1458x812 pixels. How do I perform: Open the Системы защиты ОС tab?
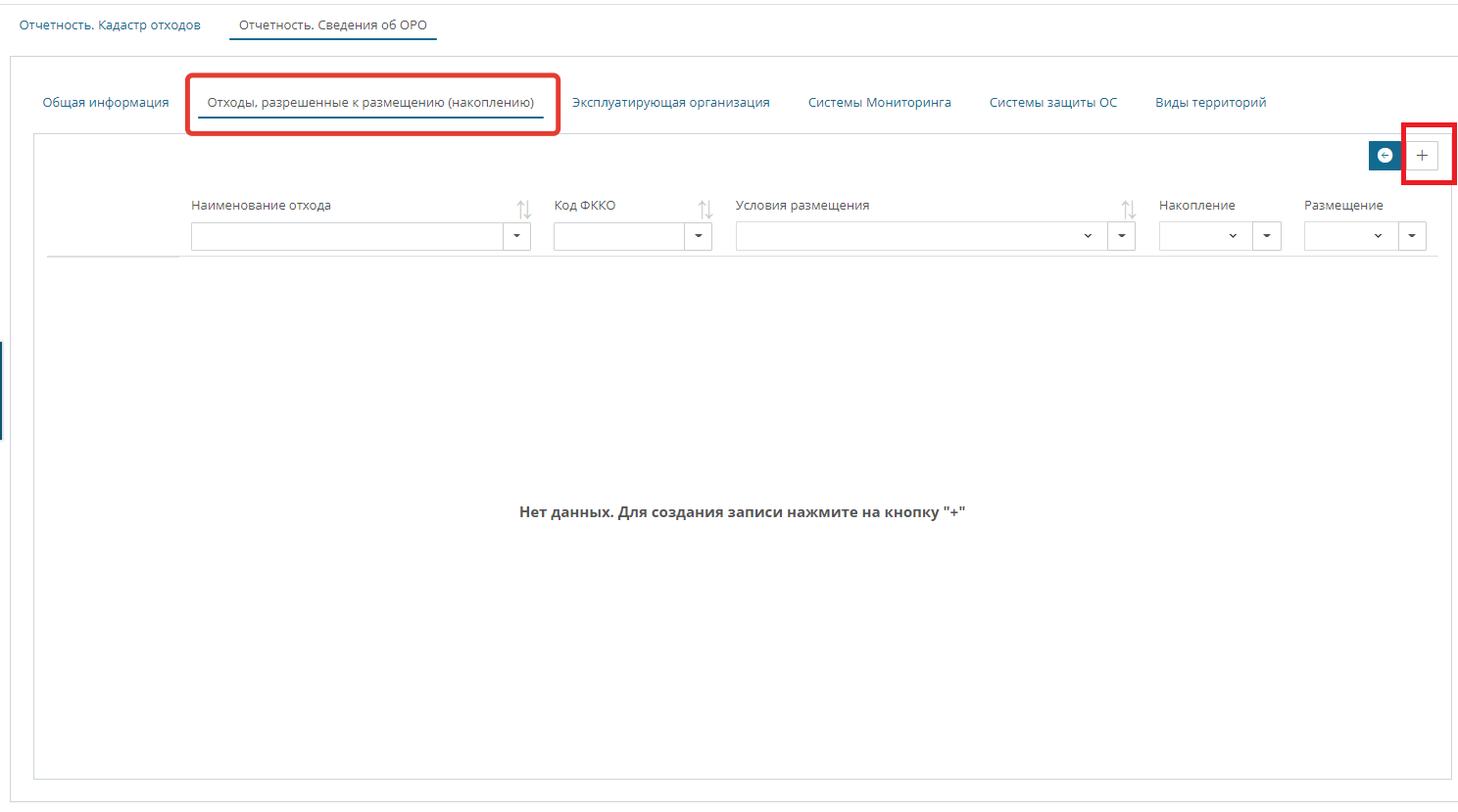point(1052,101)
